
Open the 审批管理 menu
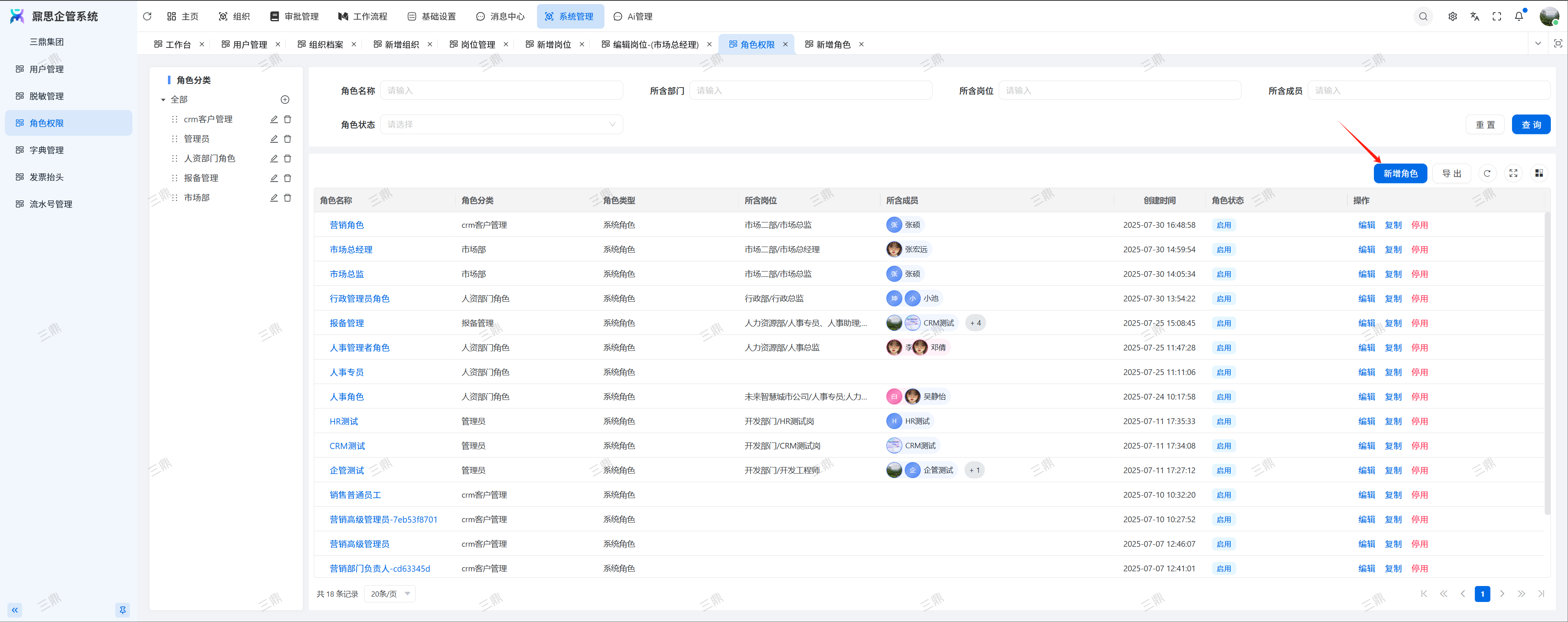click(x=295, y=16)
